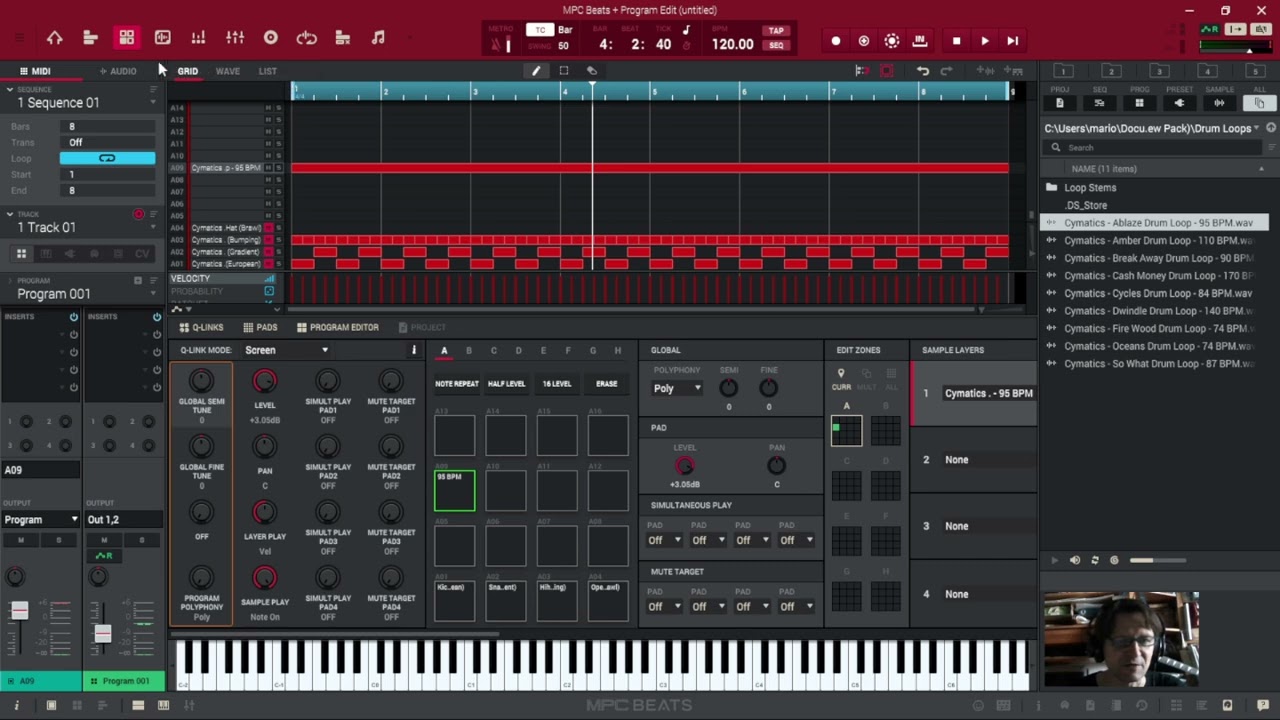Open the Q-LINKS tab
The height and width of the screenshot is (720, 1280).
tap(202, 328)
